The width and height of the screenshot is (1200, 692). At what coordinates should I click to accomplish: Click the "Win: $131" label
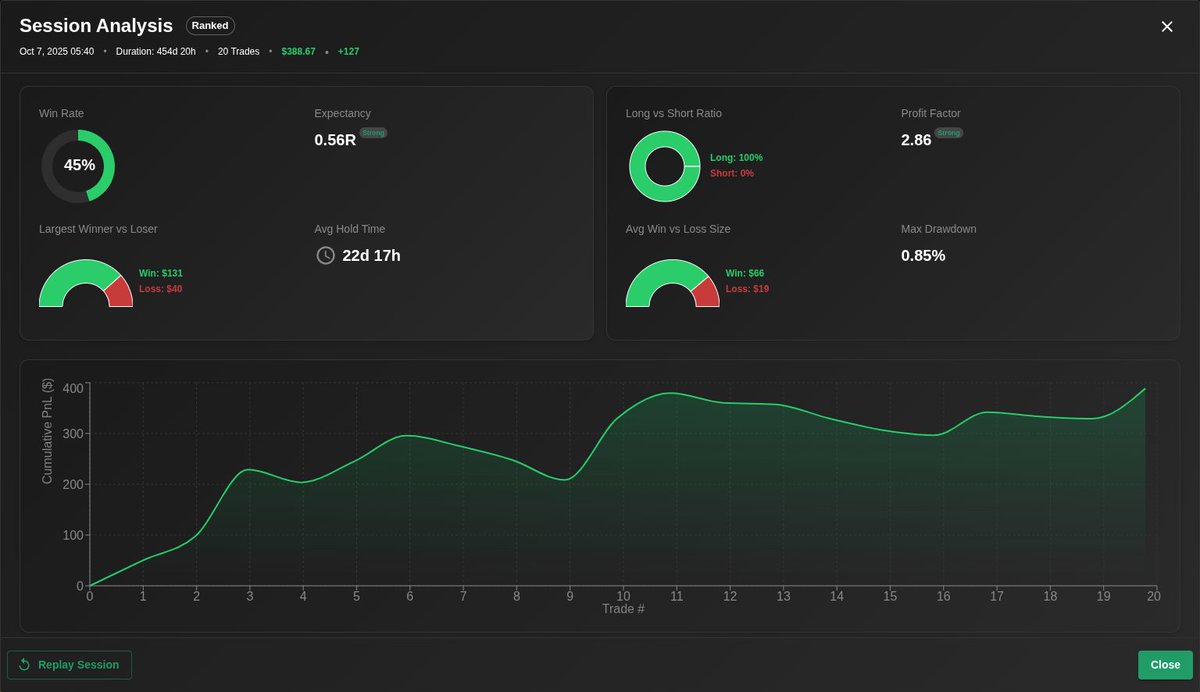(161, 273)
